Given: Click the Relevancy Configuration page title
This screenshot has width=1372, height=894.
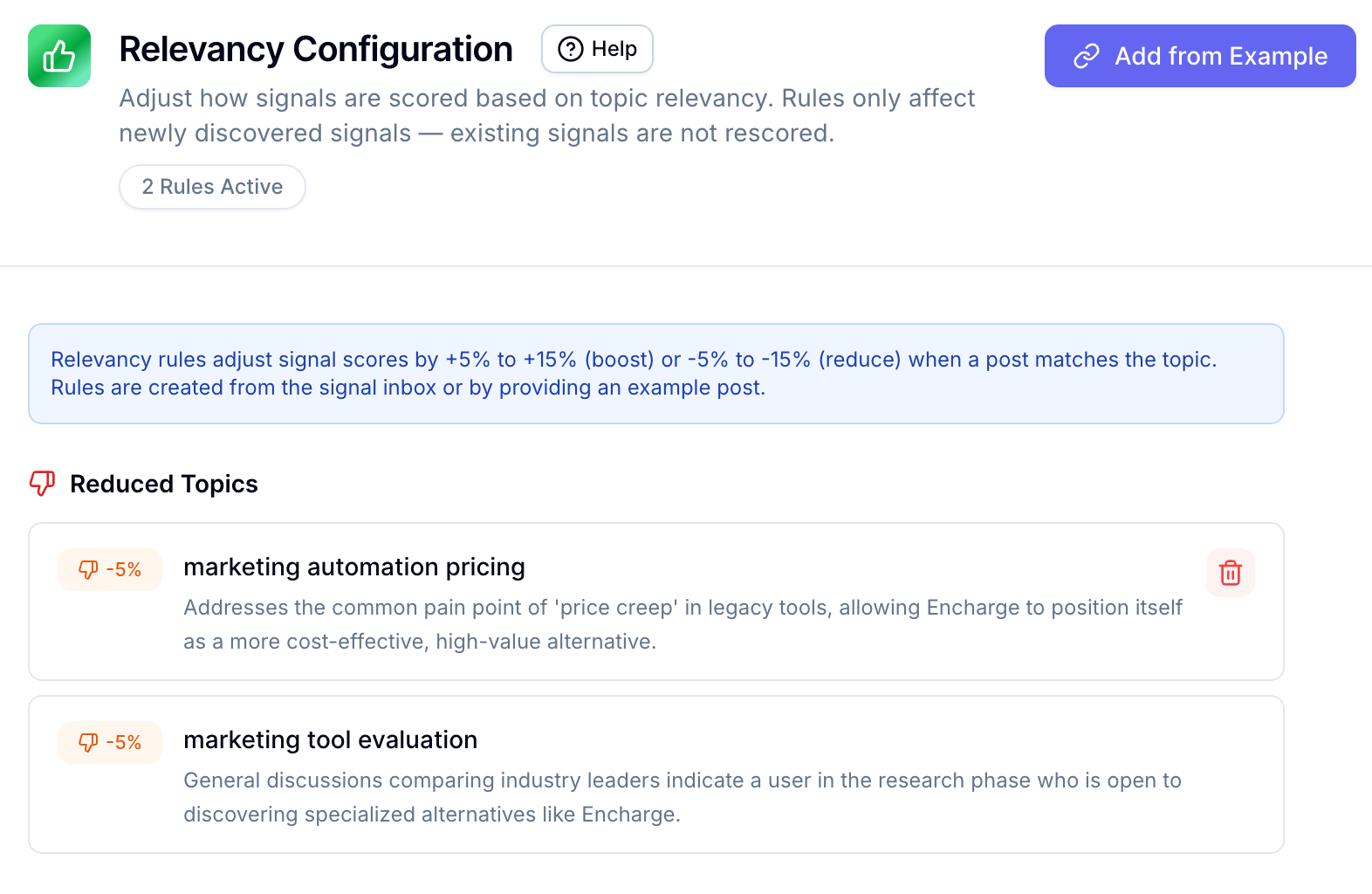Looking at the screenshot, I should coord(316,49).
